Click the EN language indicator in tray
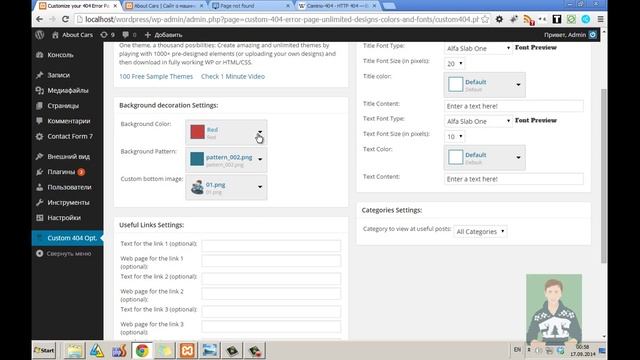 (x=517, y=350)
